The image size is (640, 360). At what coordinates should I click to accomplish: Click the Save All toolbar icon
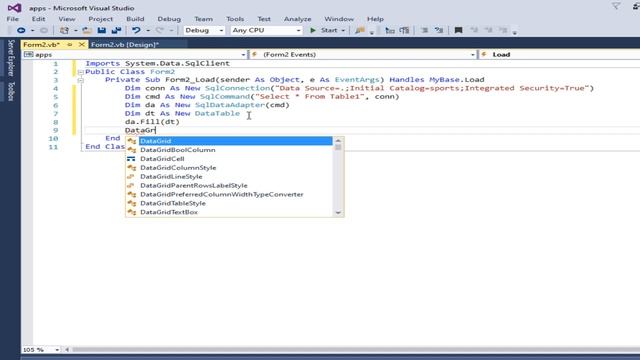coord(116,30)
